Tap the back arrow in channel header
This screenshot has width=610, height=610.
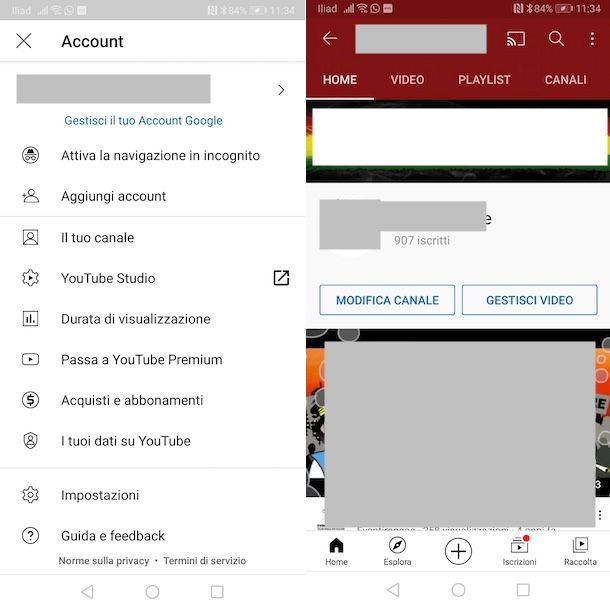click(330, 39)
